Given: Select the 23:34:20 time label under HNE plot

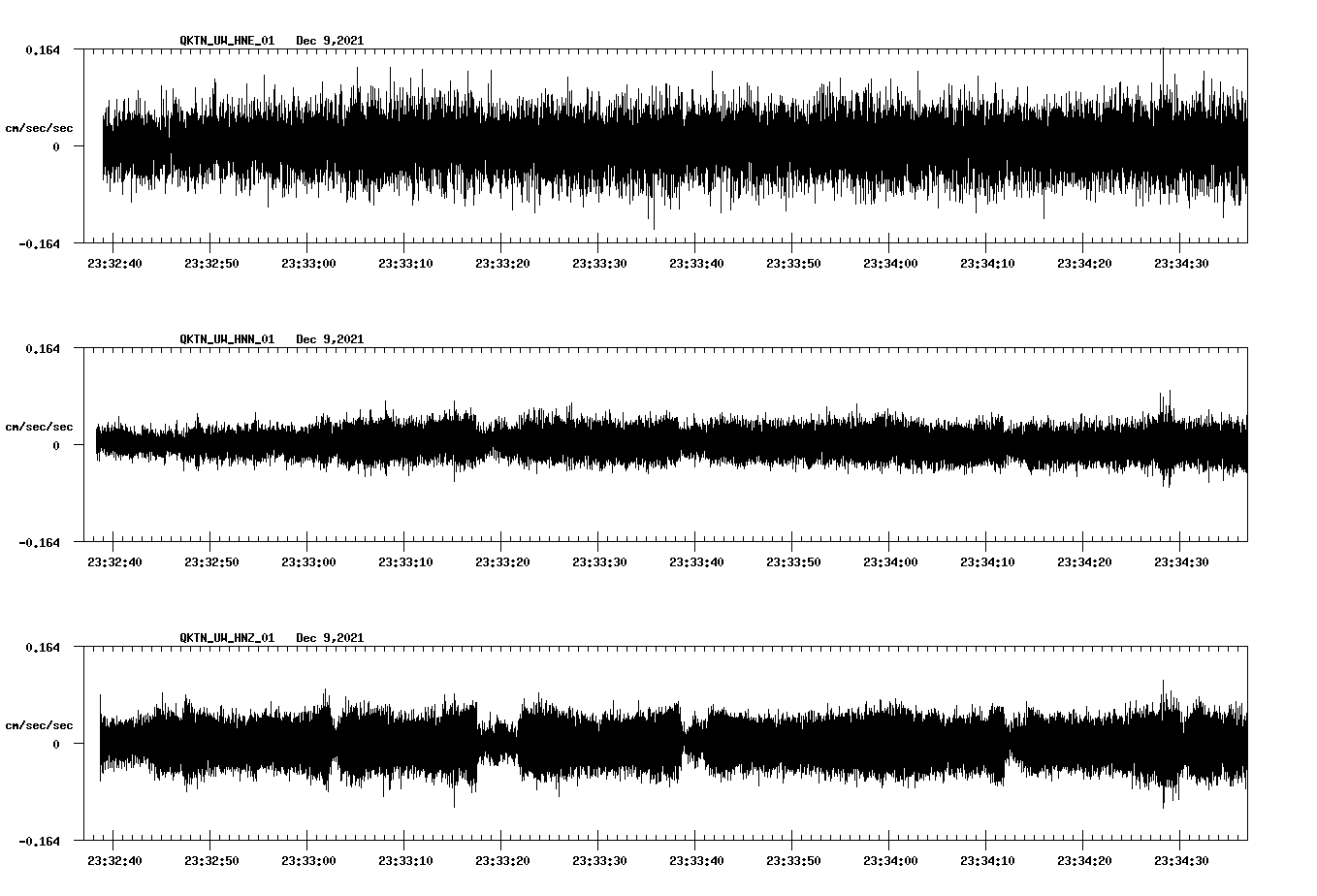Looking at the screenshot, I should (x=1084, y=263).
